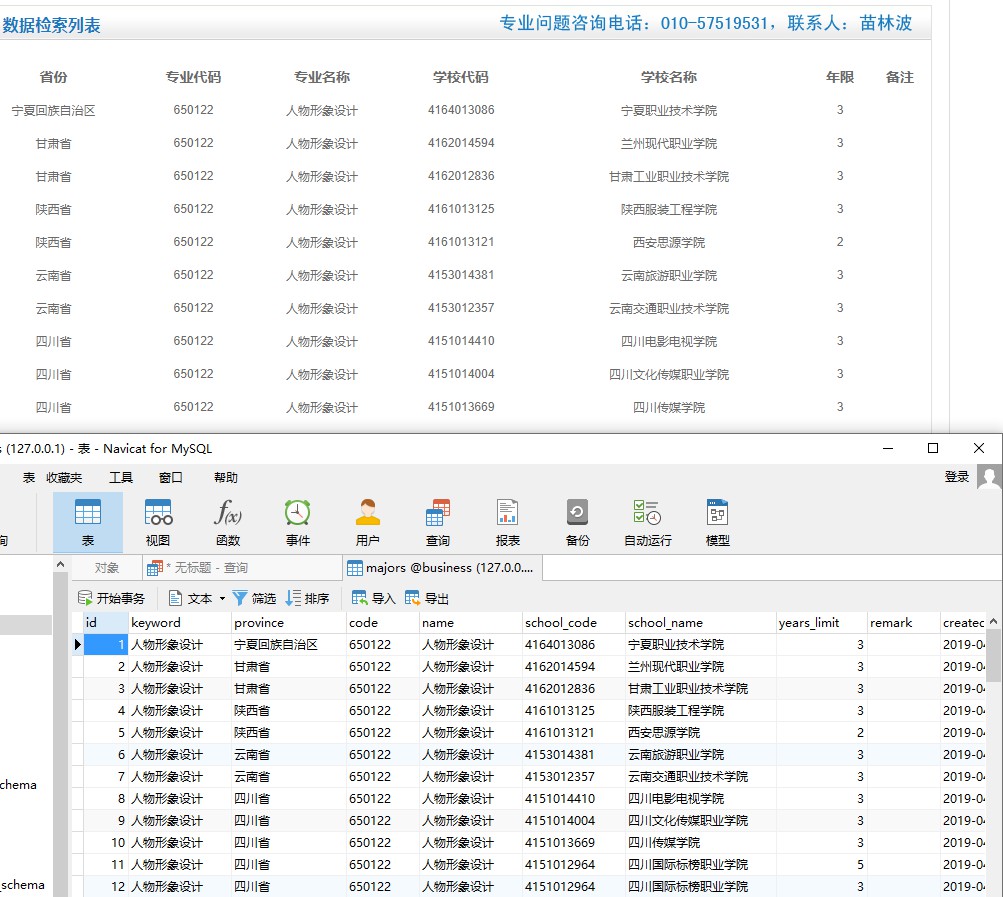This screenshot has width=1003, height=897.
Task: Click the remark column header
Action: 903,623
